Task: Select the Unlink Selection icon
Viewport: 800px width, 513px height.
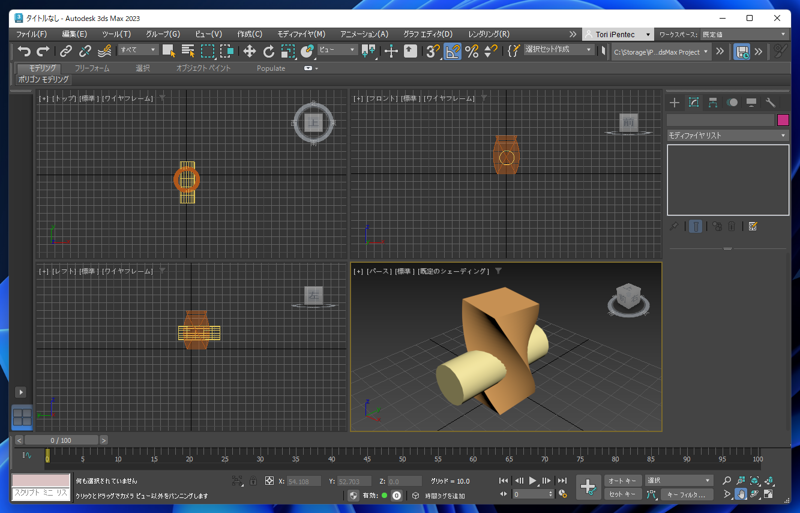Action: pos(85,51)
